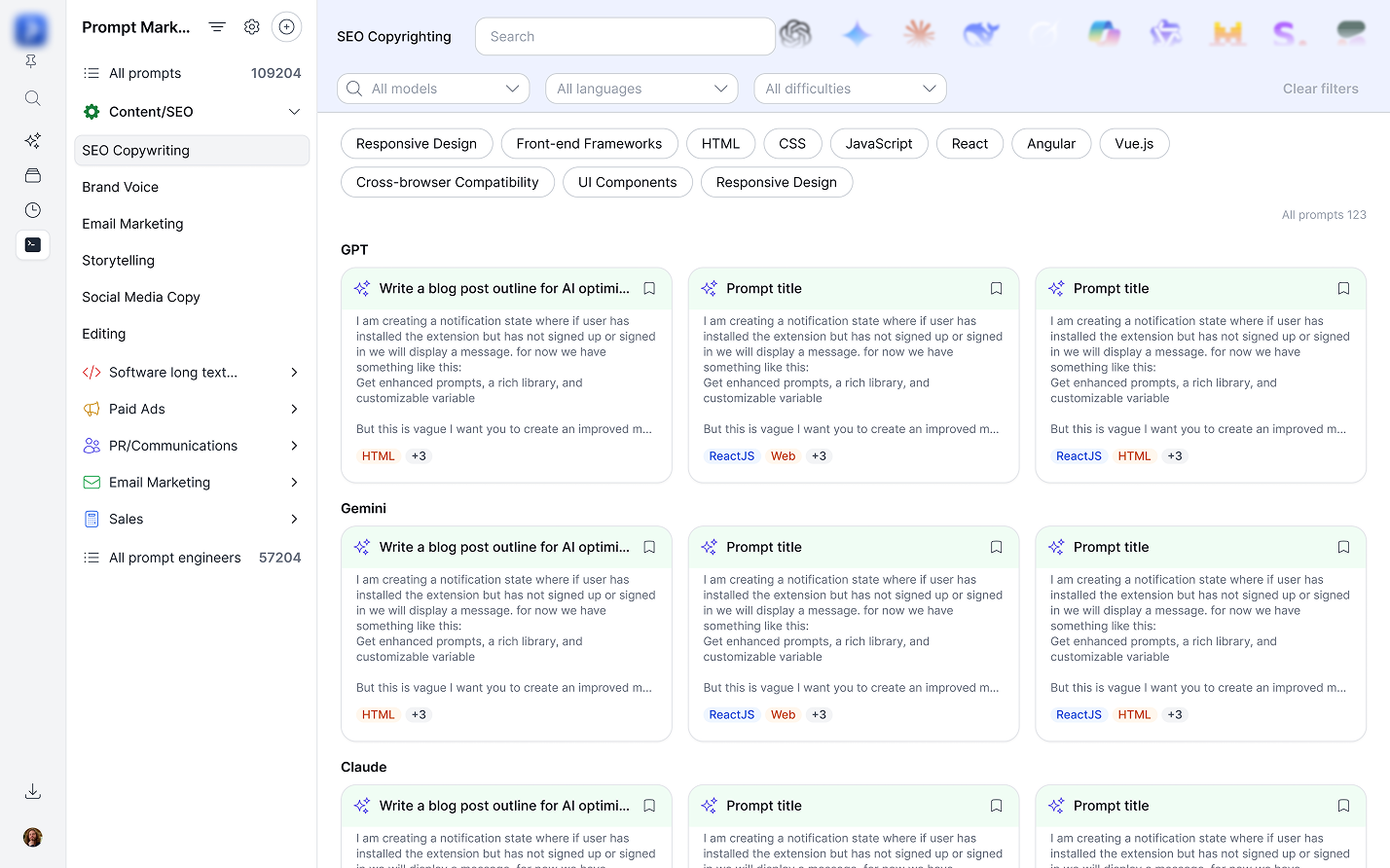Open the filter lines icon beside Prompt Mark...
This screenshot has height=868, width=1390.
[217, 27]
